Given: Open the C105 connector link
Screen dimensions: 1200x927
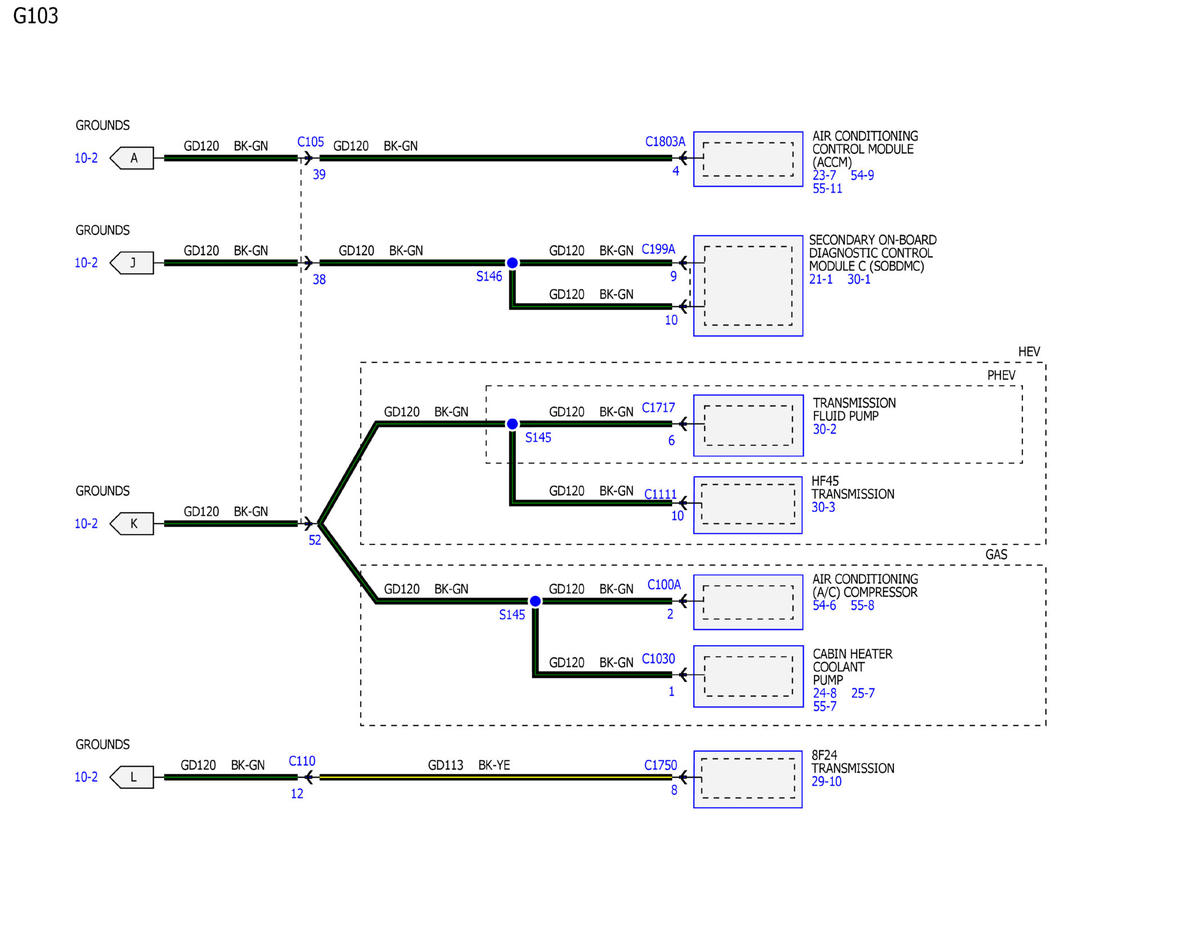Looking at the screenshot, I should (310, 142).
